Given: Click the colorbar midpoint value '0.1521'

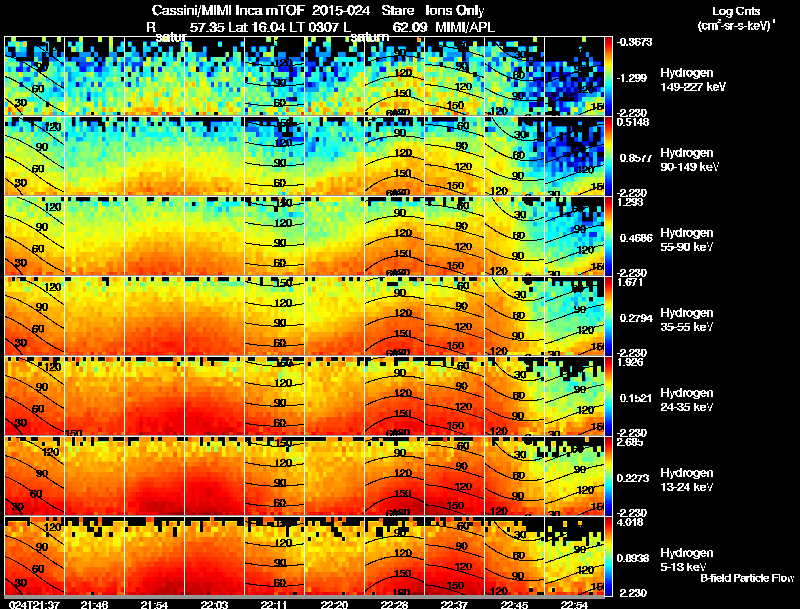Looking at the screenshot, I should [635, 398].
